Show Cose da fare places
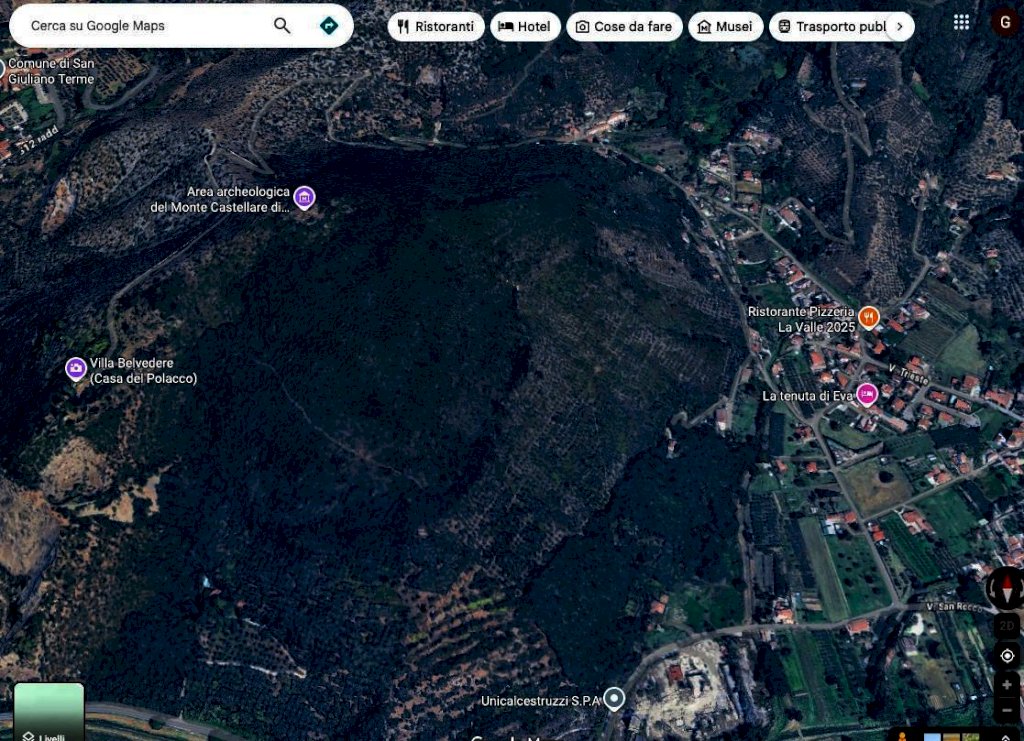Viewport: 1024px width, 741px height. (x=624, y=27)
